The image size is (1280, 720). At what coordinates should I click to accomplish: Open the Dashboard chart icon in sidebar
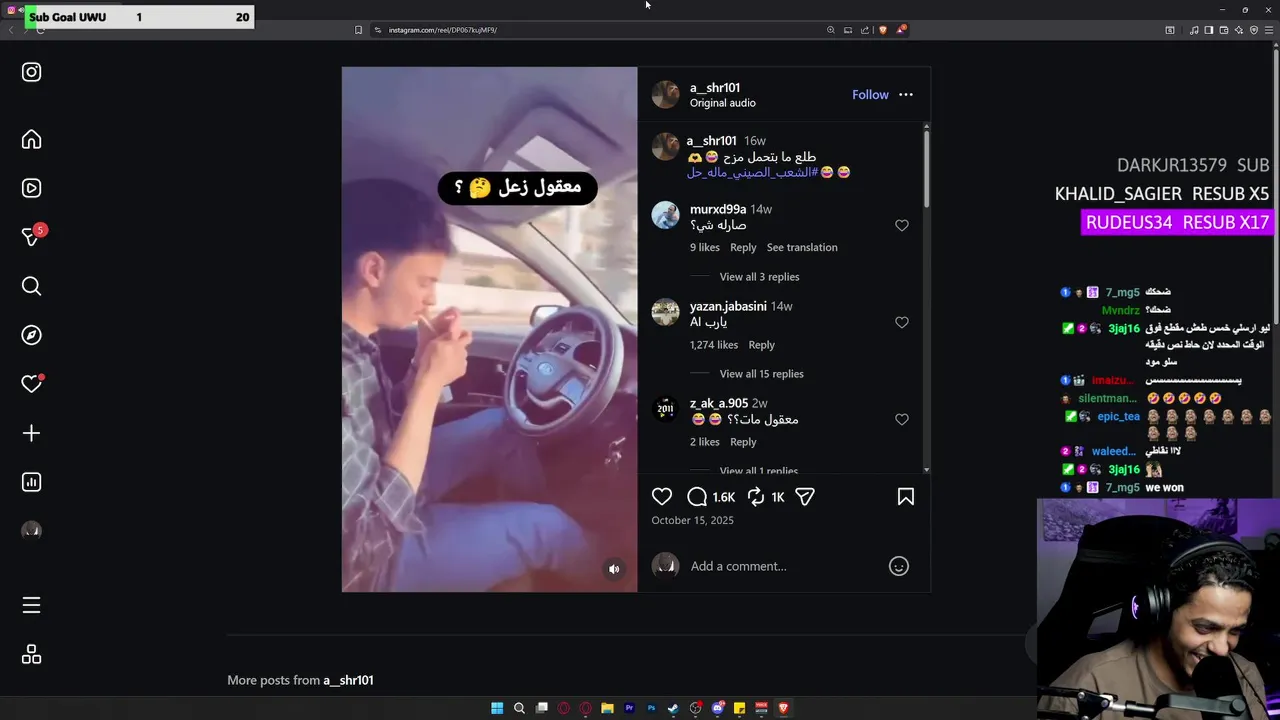(x=31, y=482)
